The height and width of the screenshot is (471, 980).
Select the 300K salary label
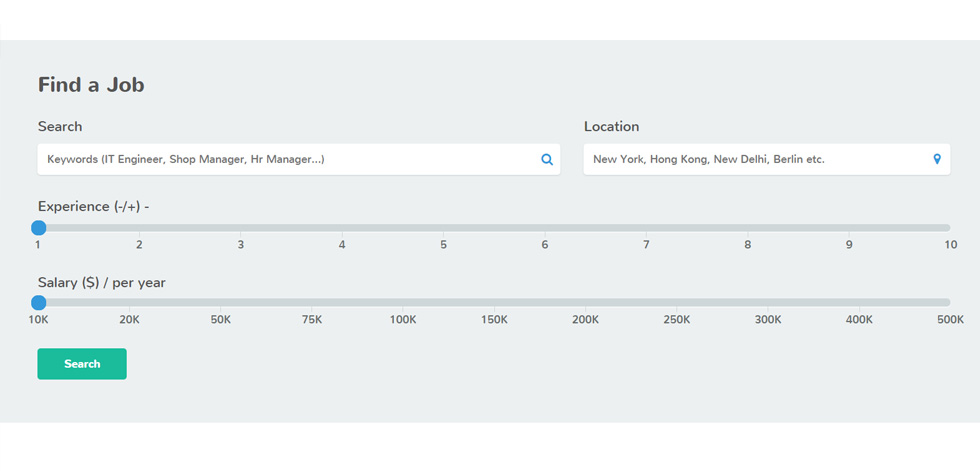(x=768, y=320)
